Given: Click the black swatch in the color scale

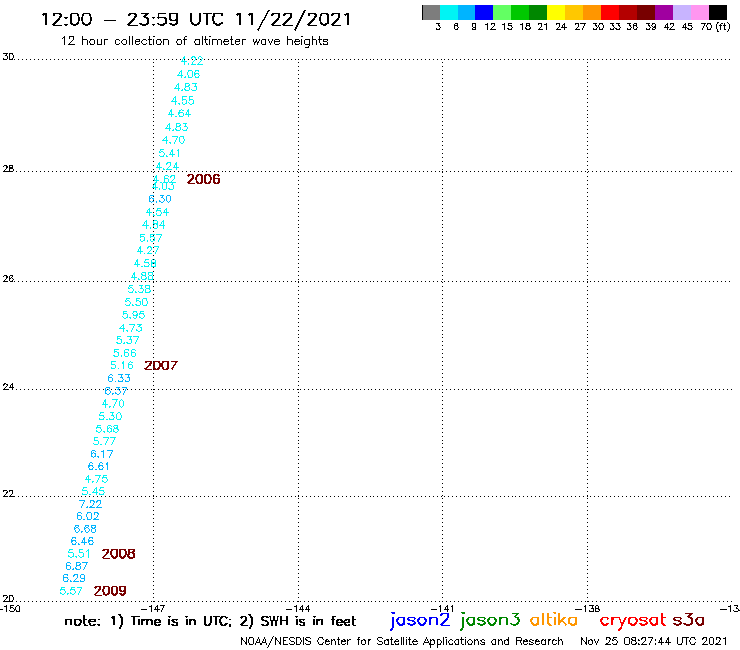Looking at the screenshot, I should (x=718, y=12).
